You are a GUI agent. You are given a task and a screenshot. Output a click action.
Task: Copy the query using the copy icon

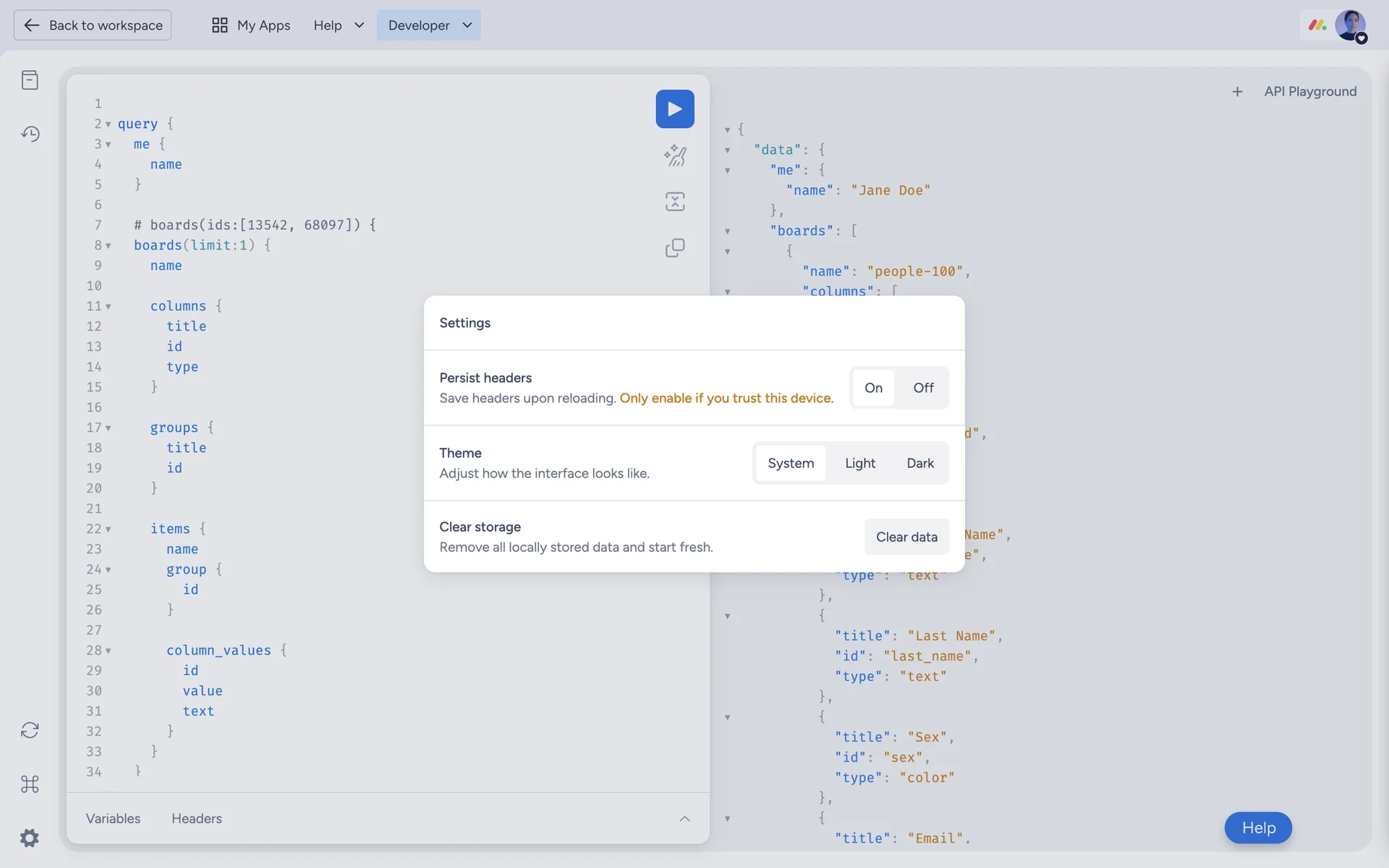click(674, 248)
